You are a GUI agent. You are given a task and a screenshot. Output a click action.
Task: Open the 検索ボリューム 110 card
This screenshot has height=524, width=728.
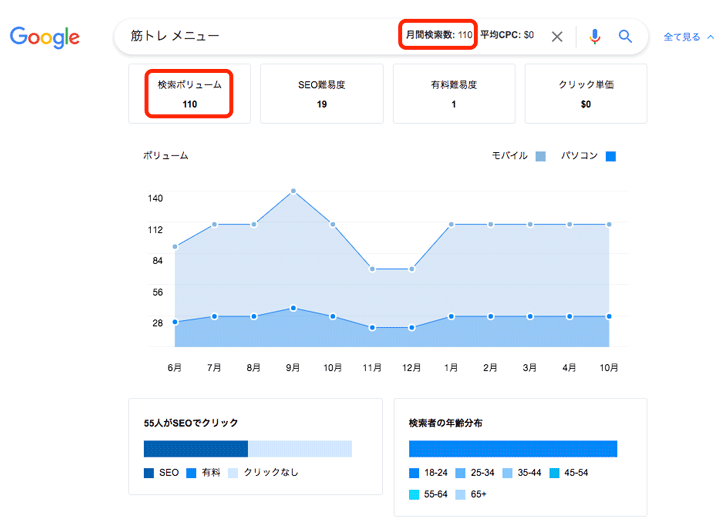tap(189, 94)
